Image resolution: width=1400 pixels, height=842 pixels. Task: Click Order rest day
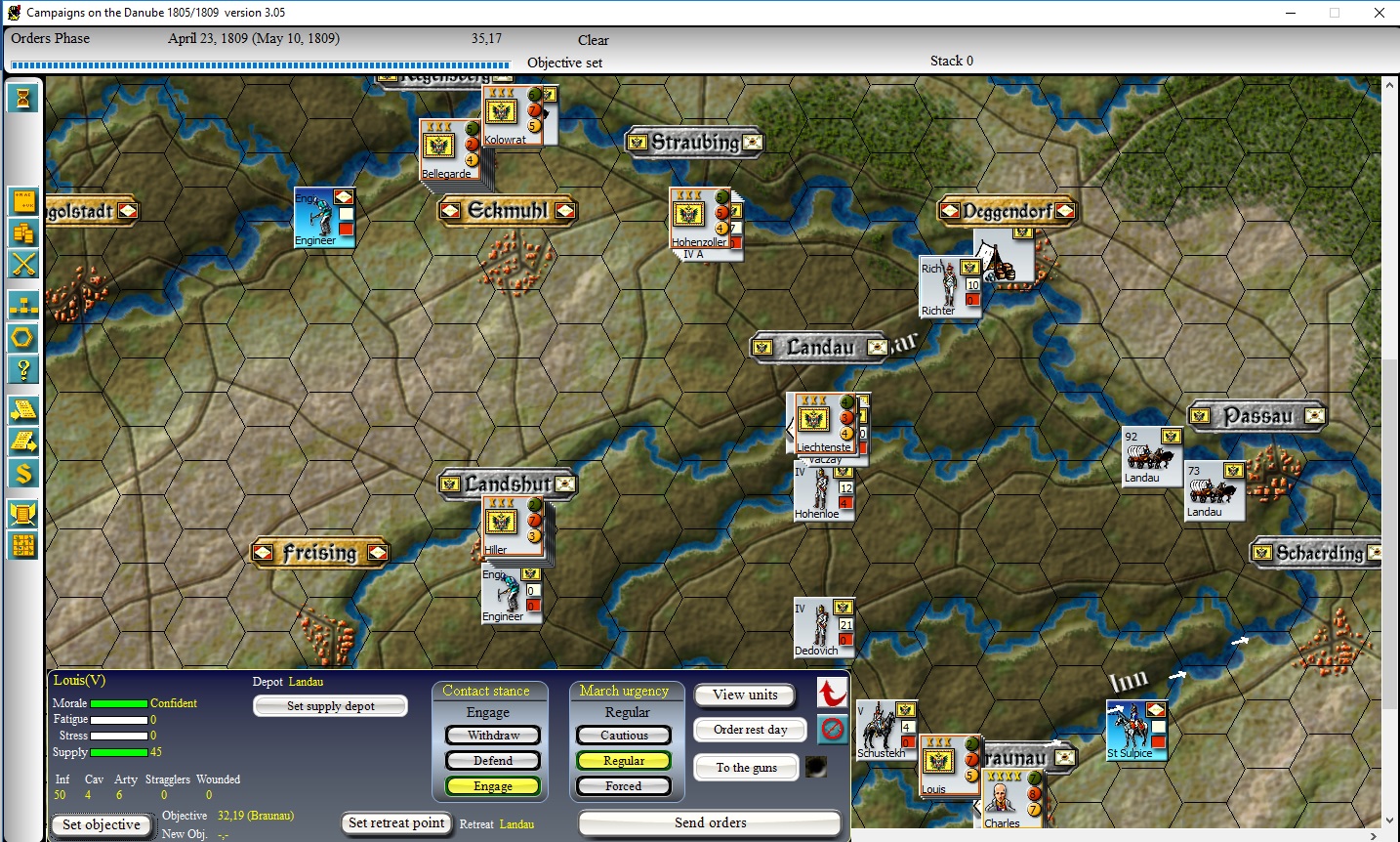coord(750,730)
